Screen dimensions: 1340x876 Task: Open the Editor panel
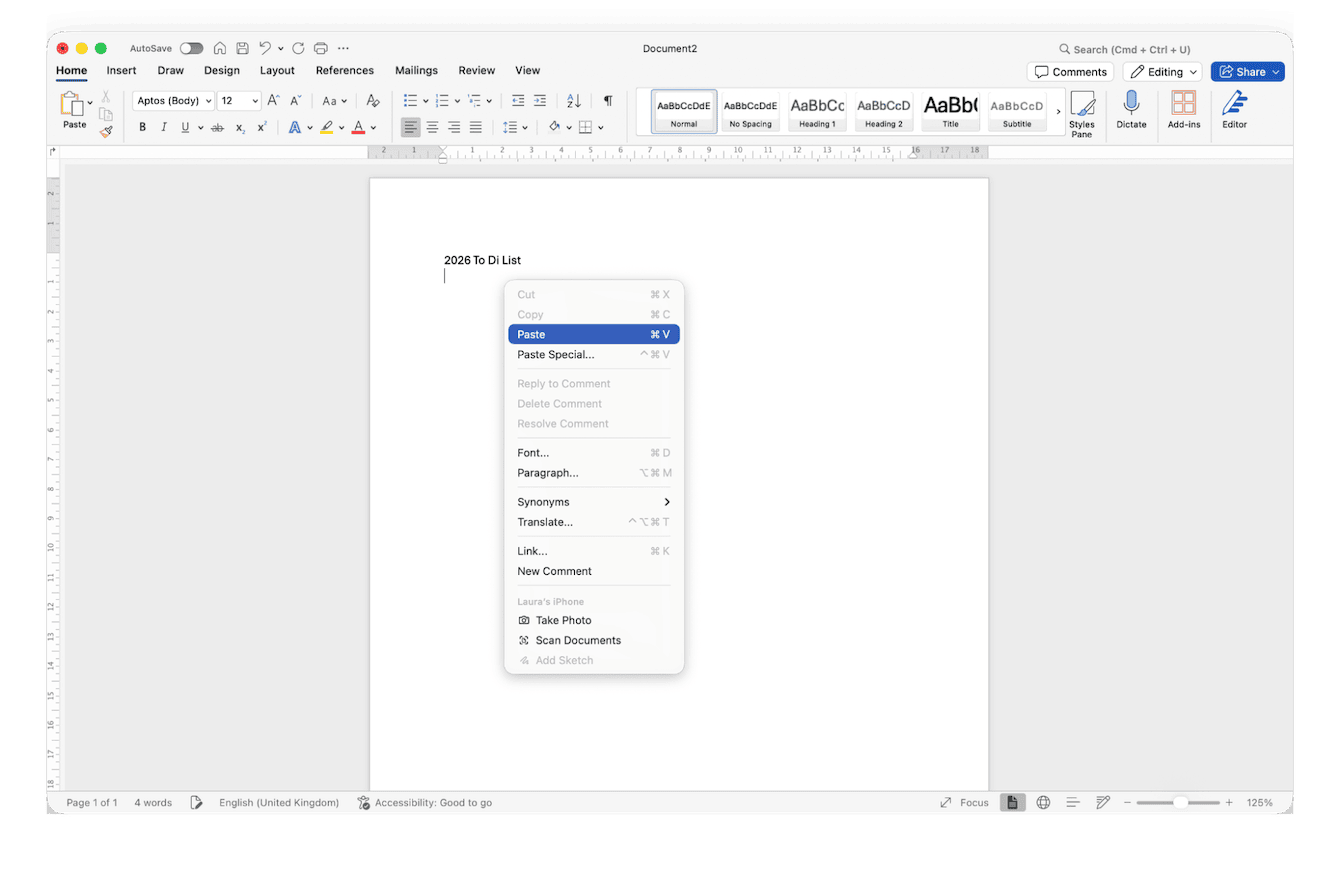[1234, 112]
